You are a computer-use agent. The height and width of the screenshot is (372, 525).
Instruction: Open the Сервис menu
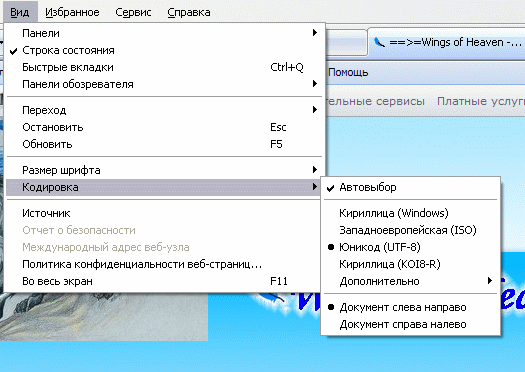133,12
